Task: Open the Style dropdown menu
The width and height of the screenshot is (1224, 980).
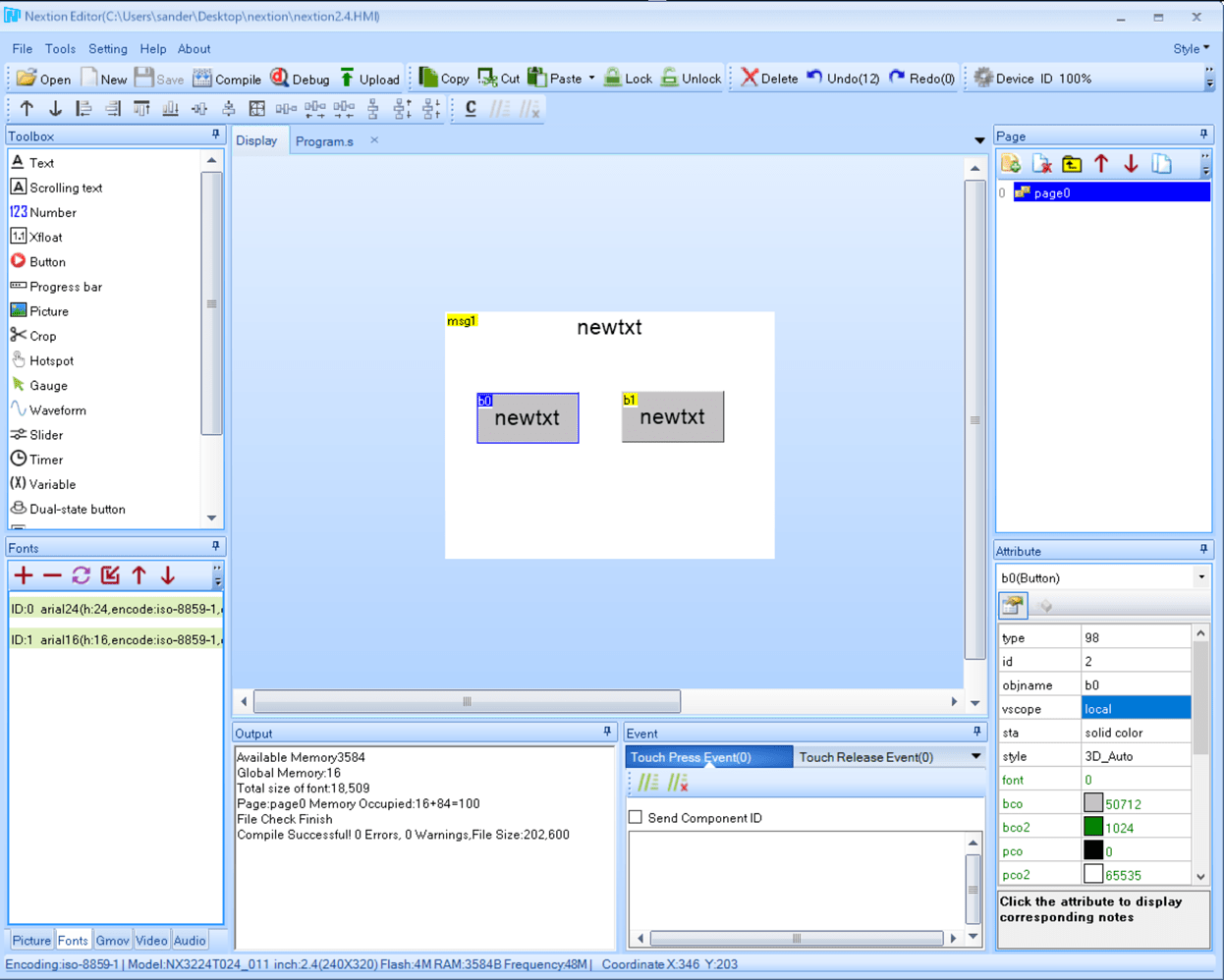Action: tap(1191, 48)
